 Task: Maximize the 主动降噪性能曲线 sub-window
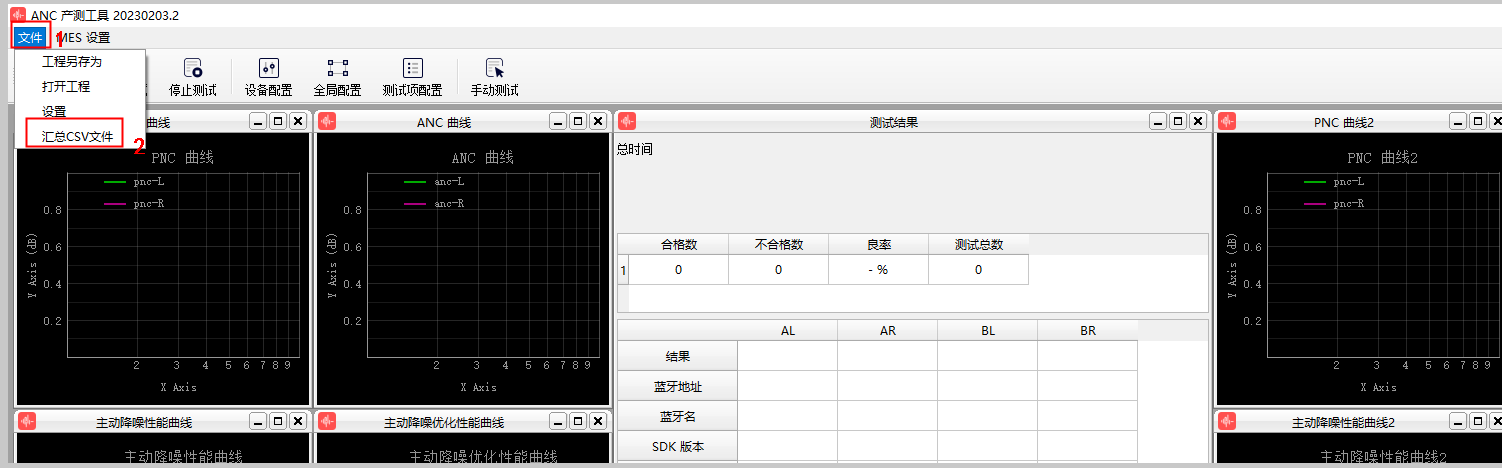pyautogui.click(x=278, y=421)
